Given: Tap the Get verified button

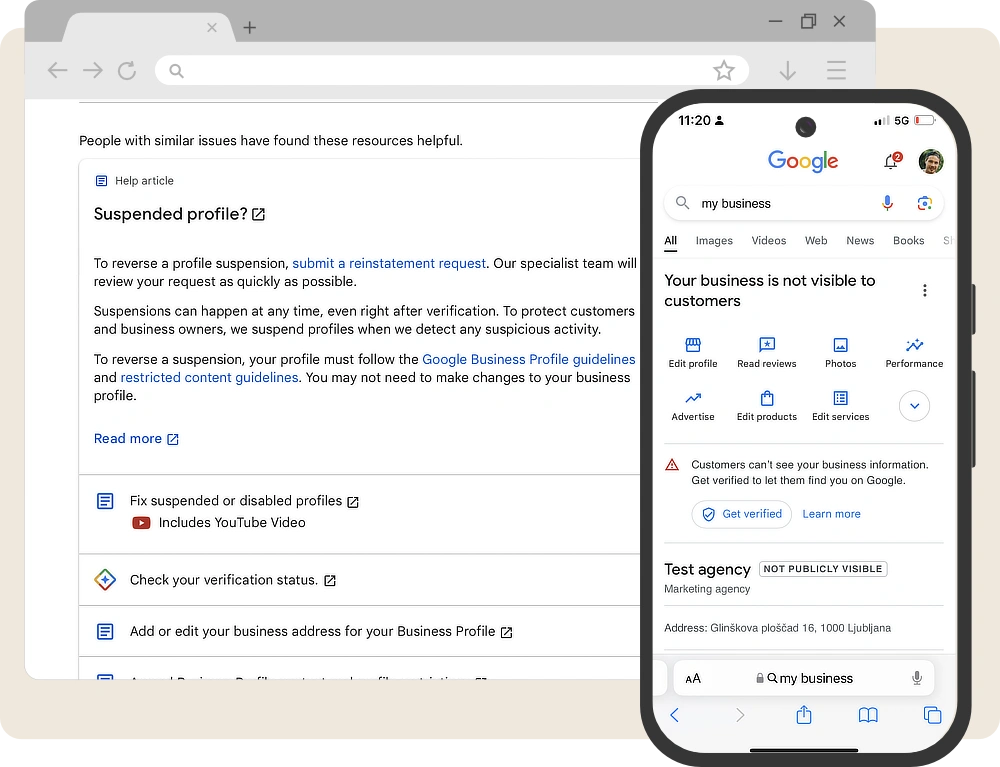Looking at the screenshot, I should (741, 514).
